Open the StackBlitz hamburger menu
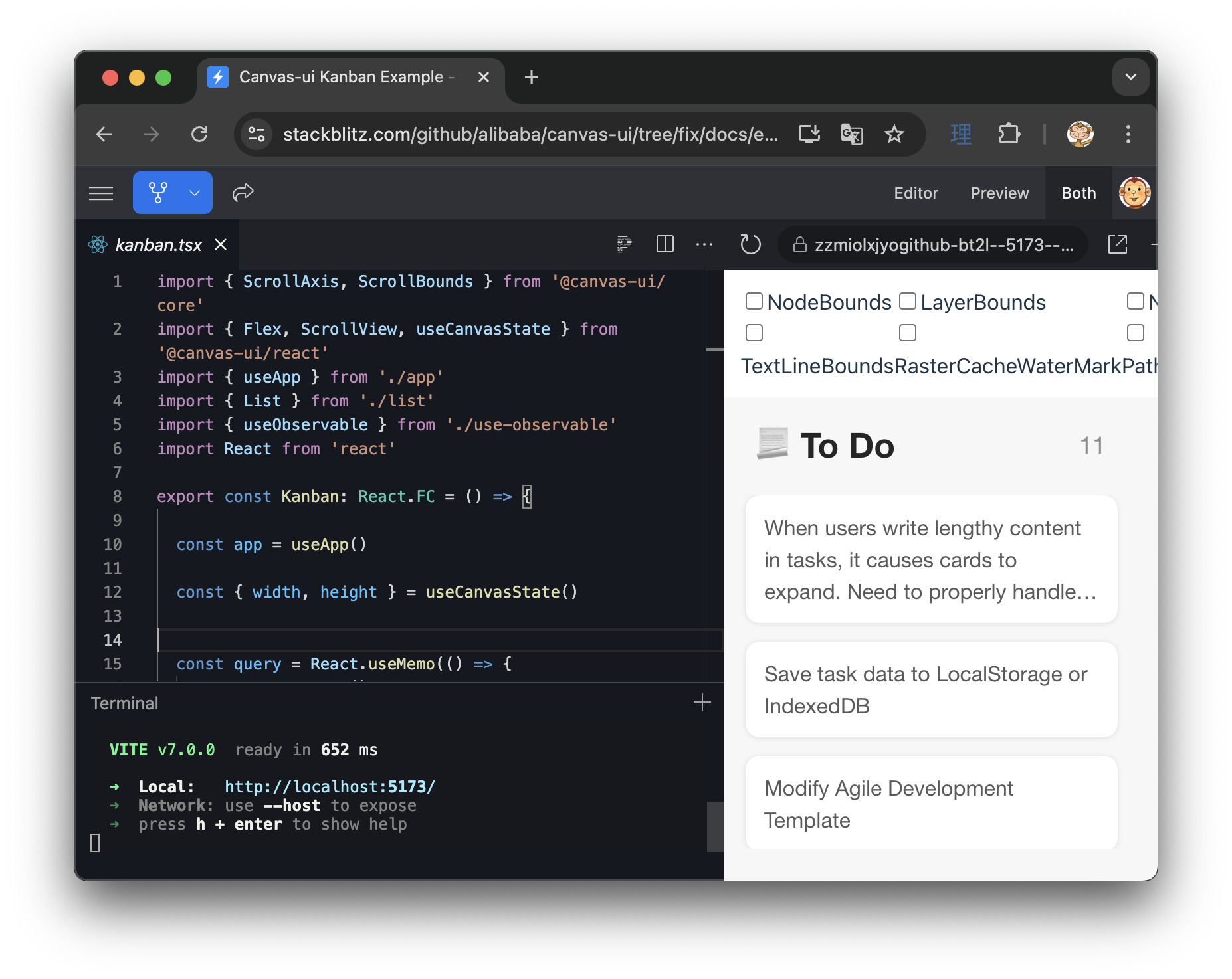 click(101, 193)
